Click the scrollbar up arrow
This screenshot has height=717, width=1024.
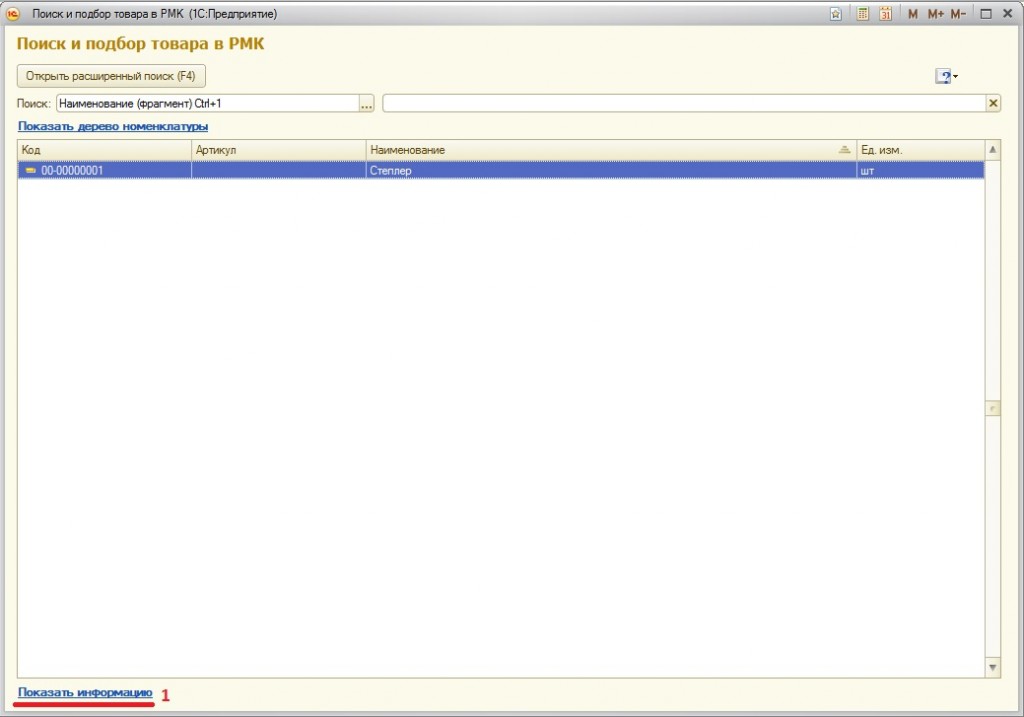(993, 150)
